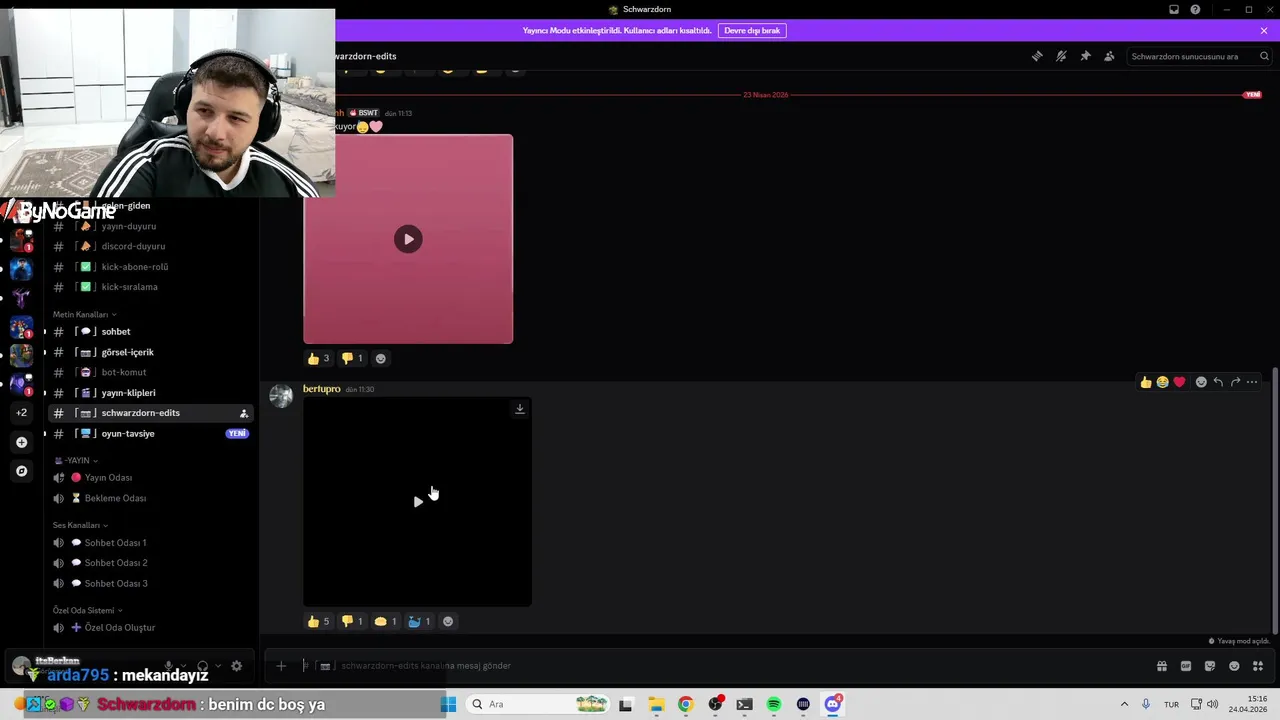Quick react with laughing emoji on hover bar
Image resolution: width=1280 pixels, height=720 pixels.
tap(1163, 382)
